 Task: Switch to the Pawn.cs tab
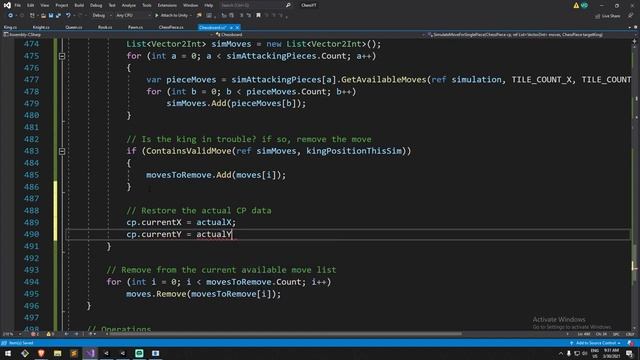click(136, 27)
